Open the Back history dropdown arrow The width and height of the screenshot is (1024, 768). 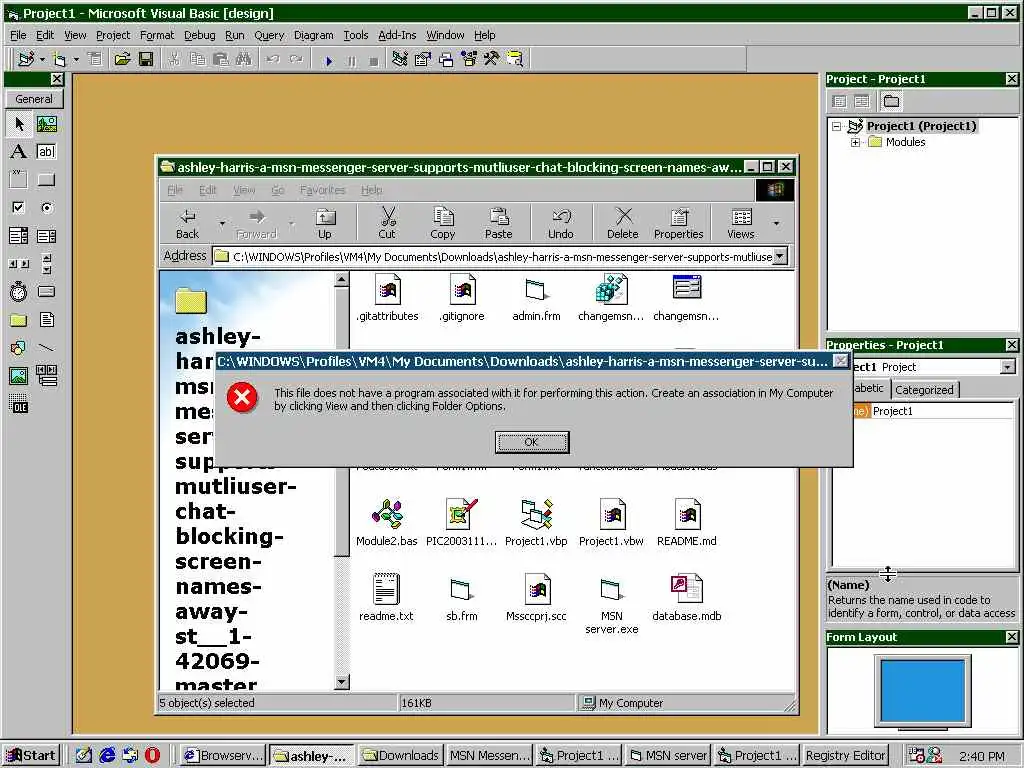click(x=222, y=223)
